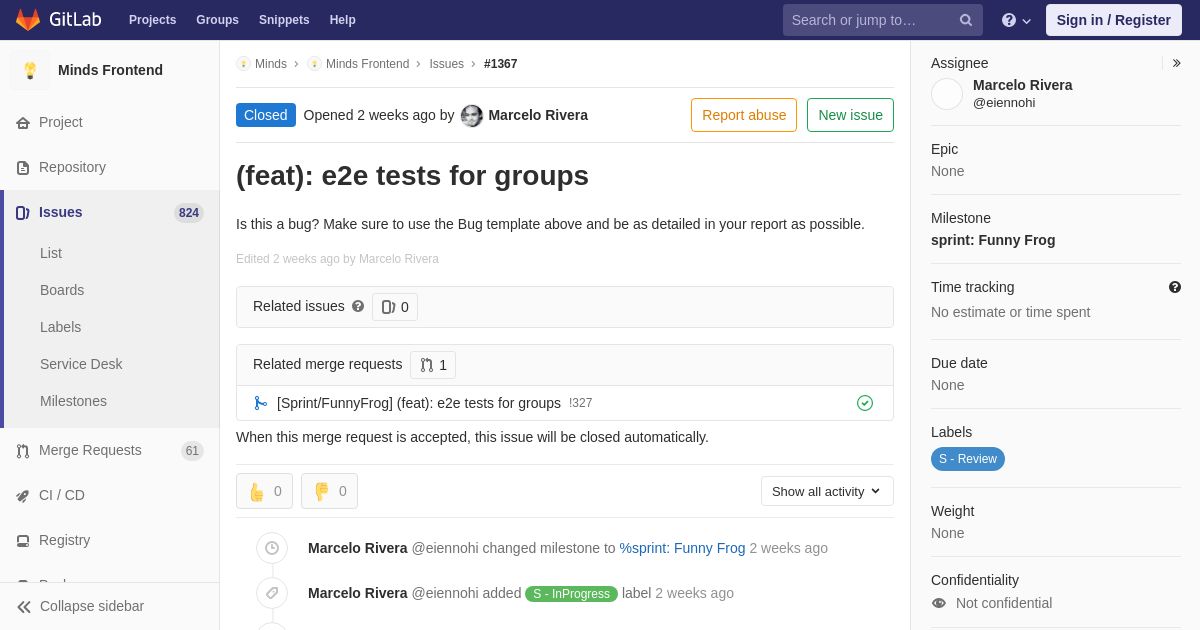Click Marcelo Rivera's author avatar
The image size is (1200, 630).
point(472,116)
